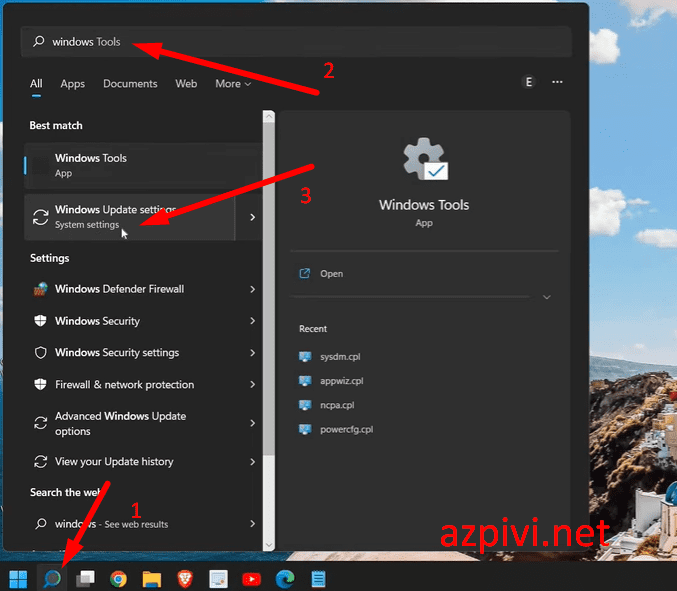Open File Explorer from the taskbar
This screenshot has height=591, width=677.
click(x=152, y=579)
